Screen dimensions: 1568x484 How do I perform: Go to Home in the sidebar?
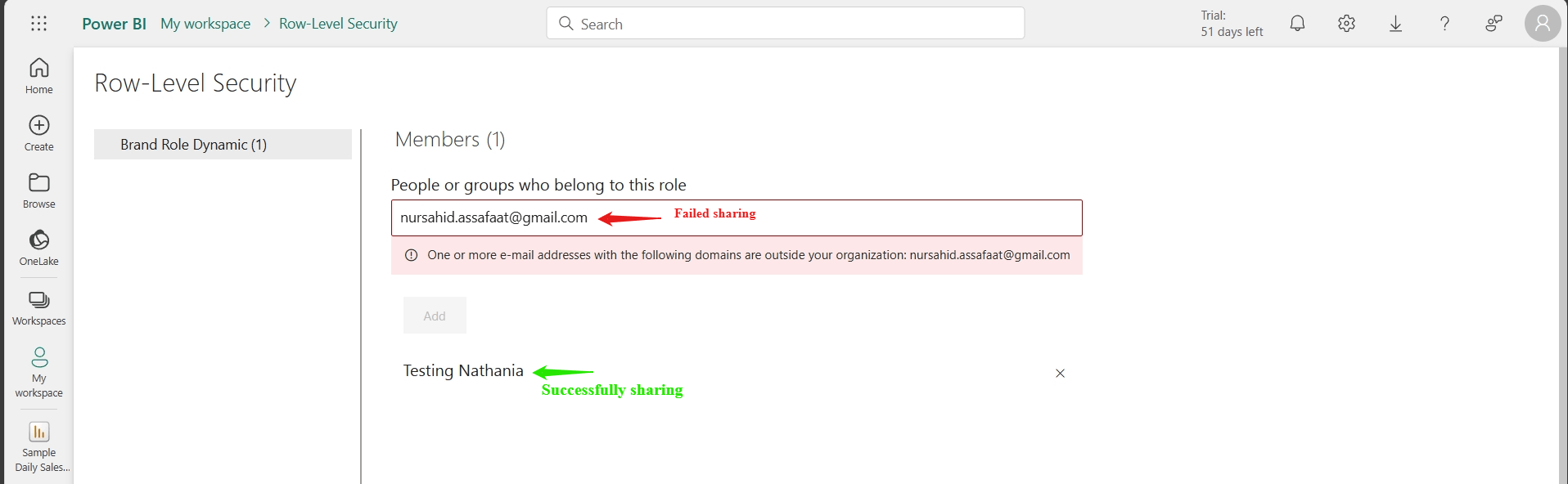(38, 76)
